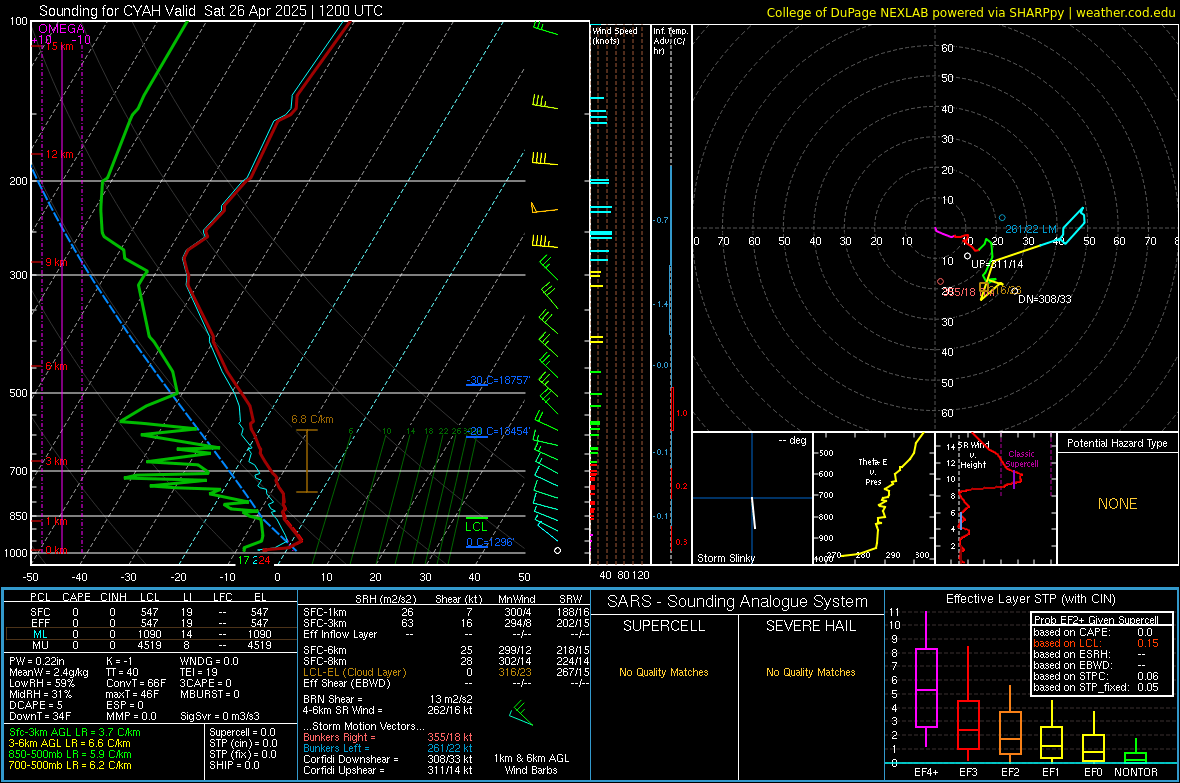Image resolution: width=1180 pixels, height=783 pixels.
Task: Click the 9 km height marker
Action: (56, 263)
